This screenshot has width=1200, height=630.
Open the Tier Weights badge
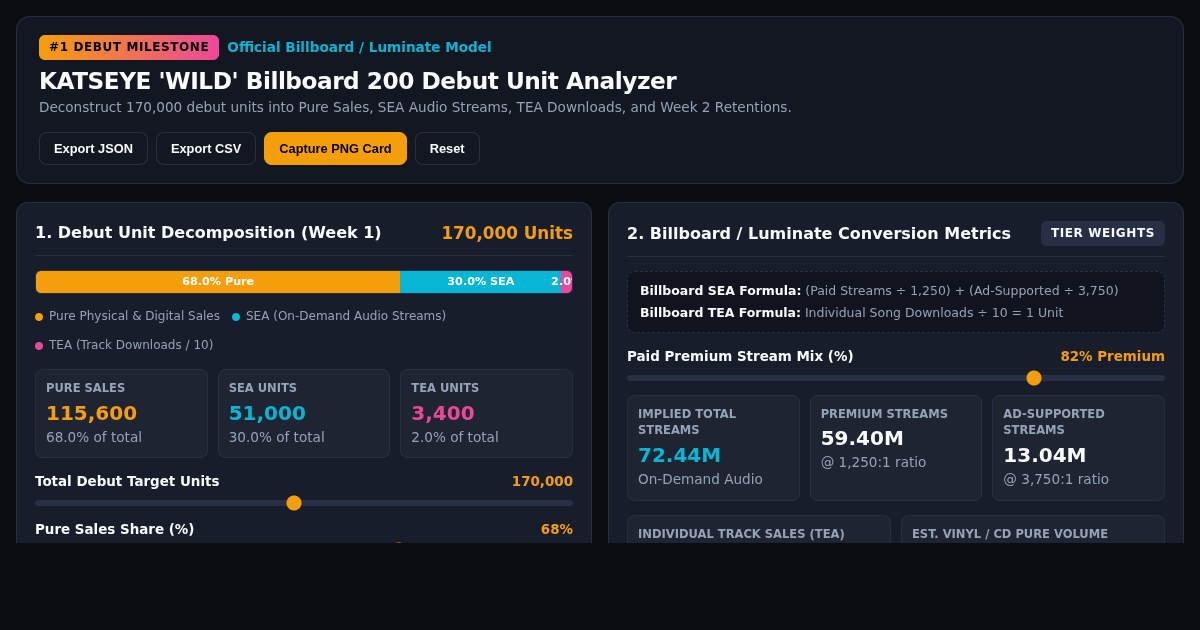(1102, 233)
